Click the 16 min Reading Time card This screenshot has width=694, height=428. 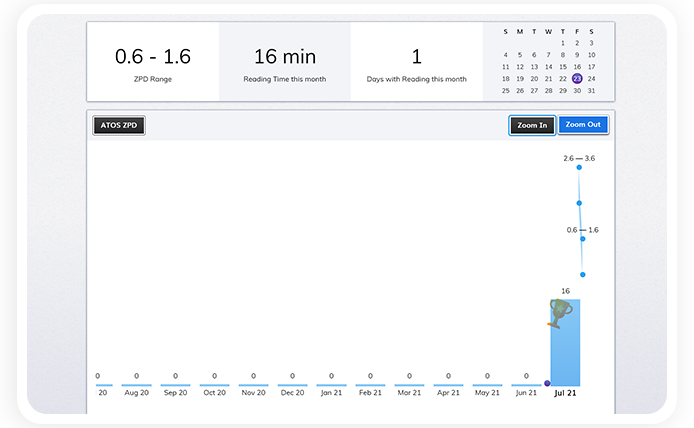tap(285, 62)
